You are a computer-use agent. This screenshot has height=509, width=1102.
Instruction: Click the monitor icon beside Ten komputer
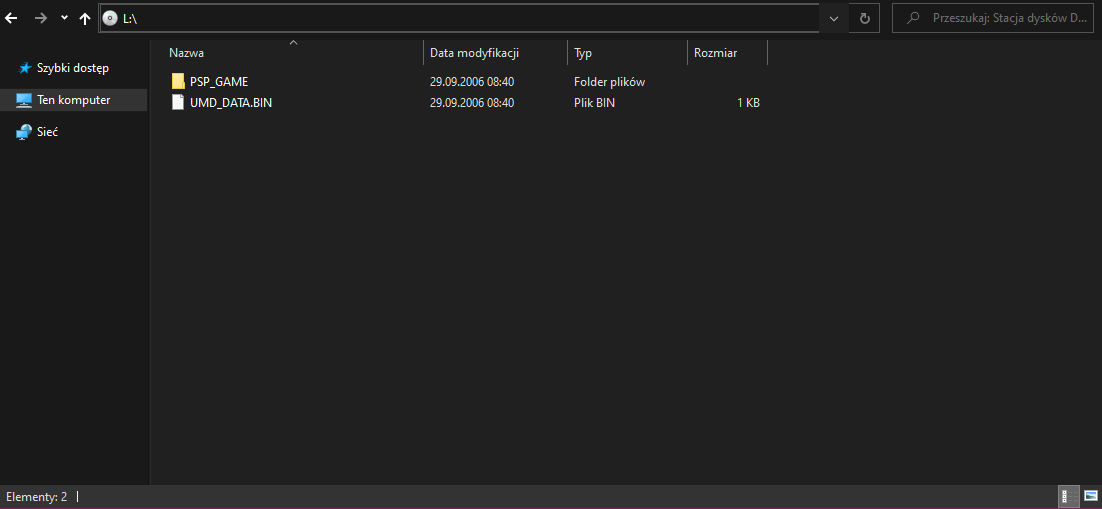click(24, 100)
